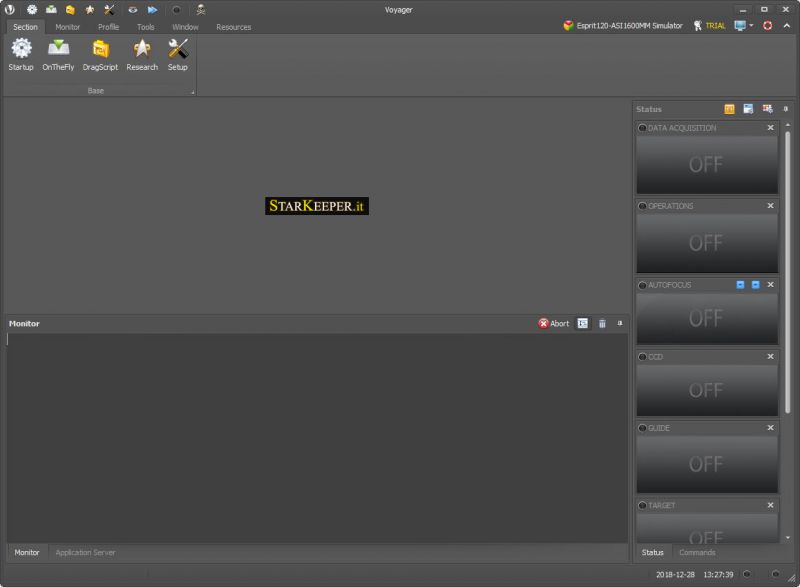This screenshot has width=800, height=587.
Task: Toggle the GUIDE status indicator
Action: tap(642, 428)
